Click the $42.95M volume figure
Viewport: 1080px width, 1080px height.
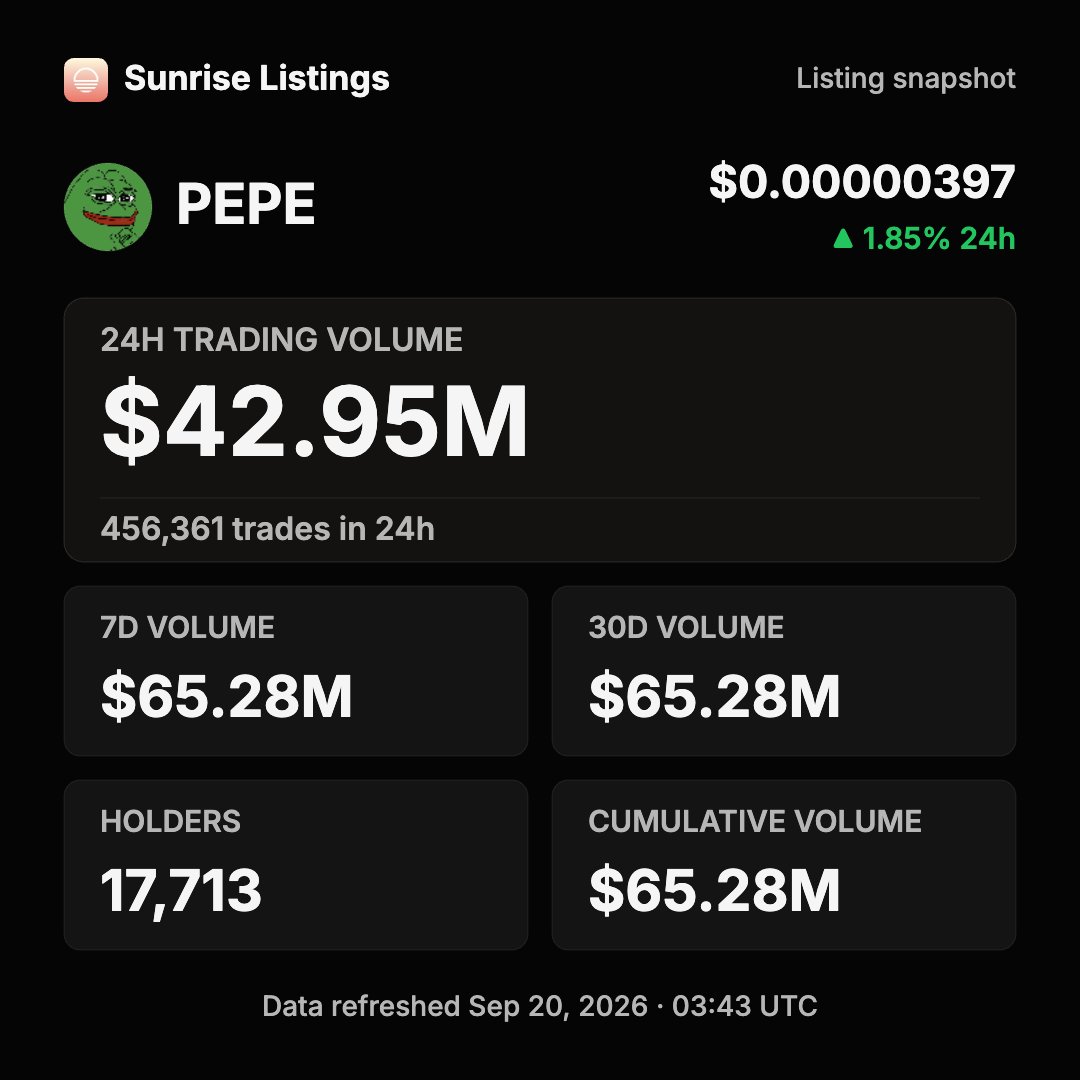[315, 420]
